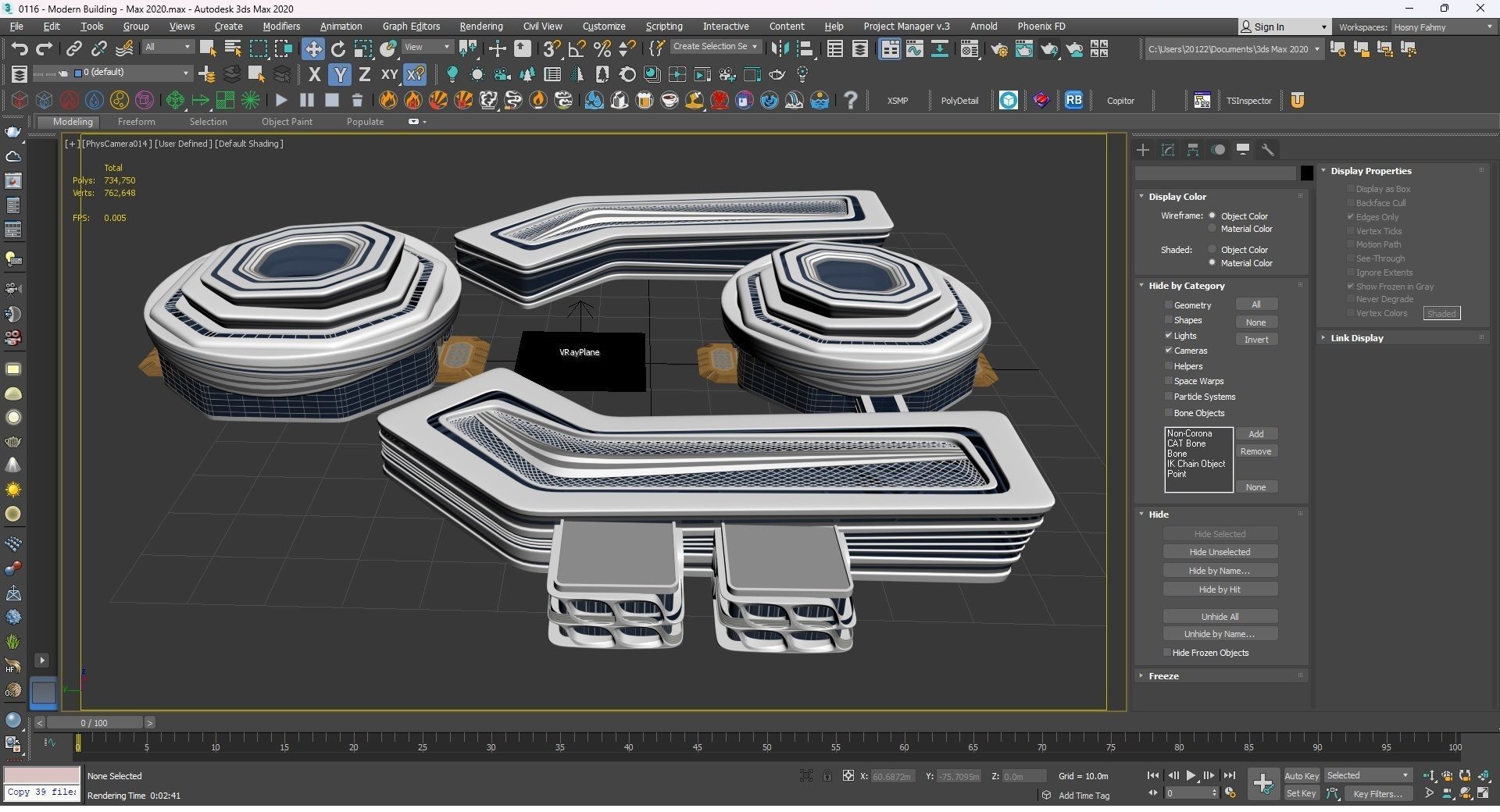Open the Graph Editors menu

click(411, 27)
